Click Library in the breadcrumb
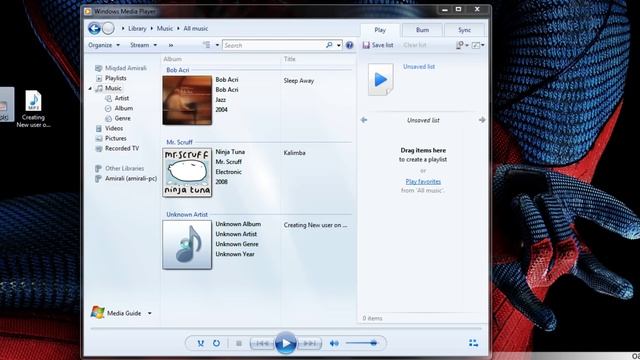This screenshot has height=360, width=640. coord(137,29)
